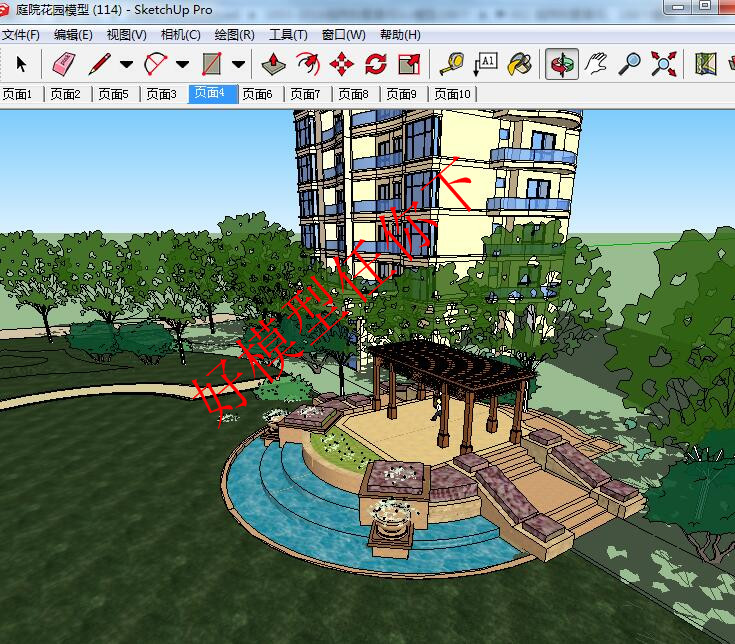Switch to scene tab 页面8
This screenshot has height=644, width=735.
pos(353,94)
